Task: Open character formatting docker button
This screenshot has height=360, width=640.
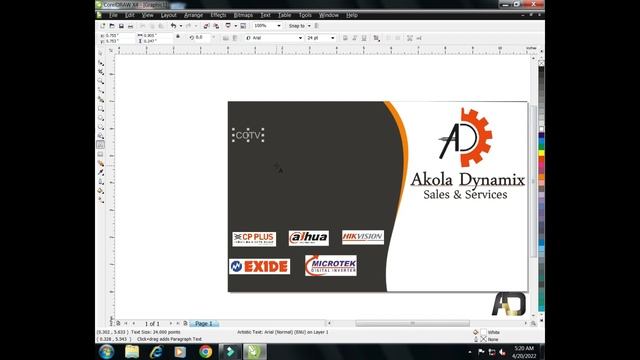Action: 410,38
